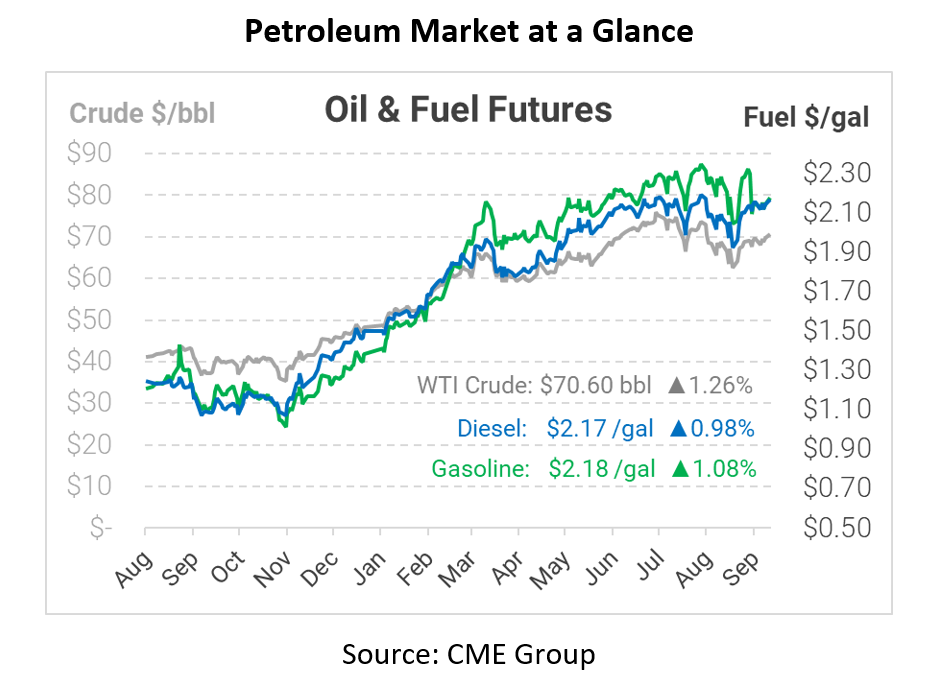Click the "Diesel: $2.17 /gal" legend entry

tap(555, 429)
